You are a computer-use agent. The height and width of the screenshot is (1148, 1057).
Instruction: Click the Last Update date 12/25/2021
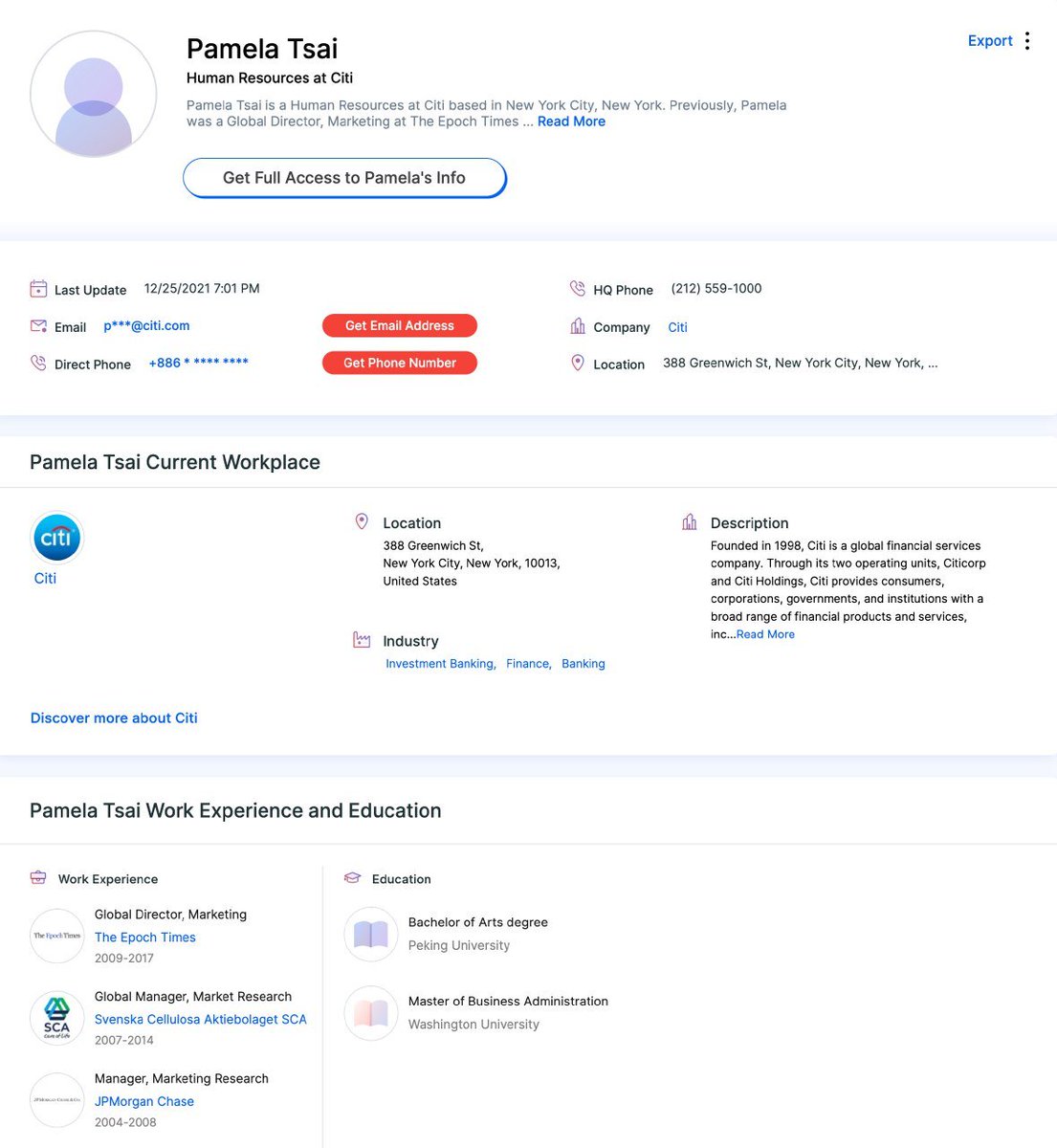click(202, 289)
